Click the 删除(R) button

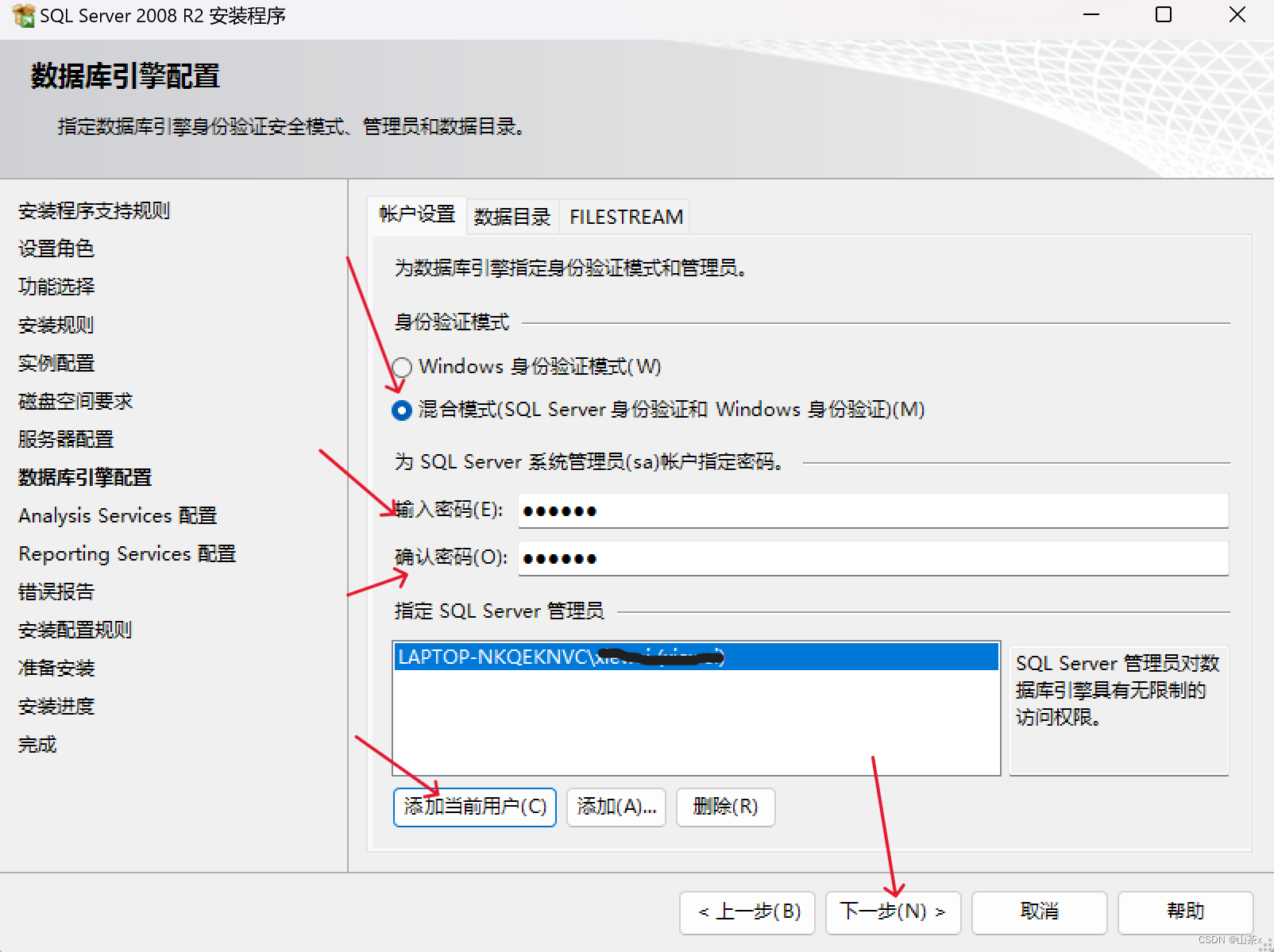coord(725,807)
